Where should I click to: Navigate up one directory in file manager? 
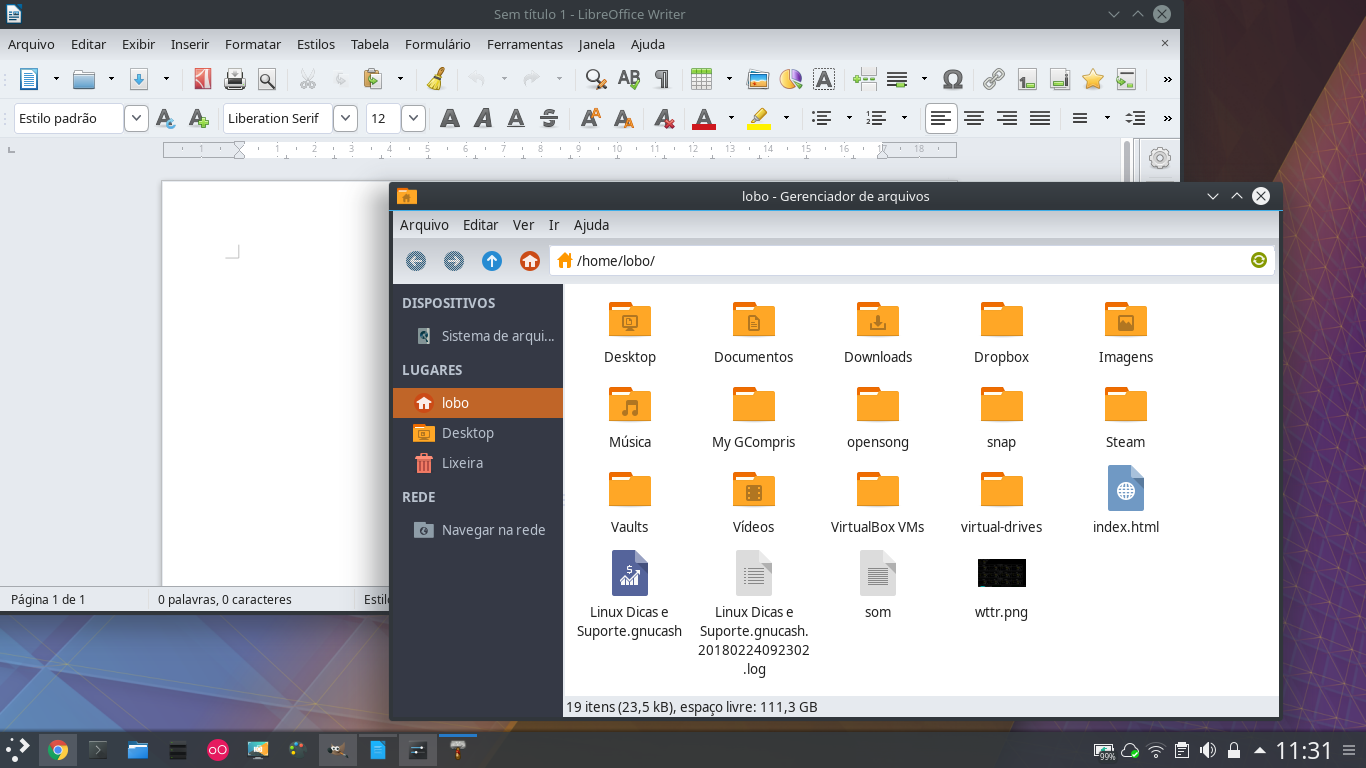point(491,260)
